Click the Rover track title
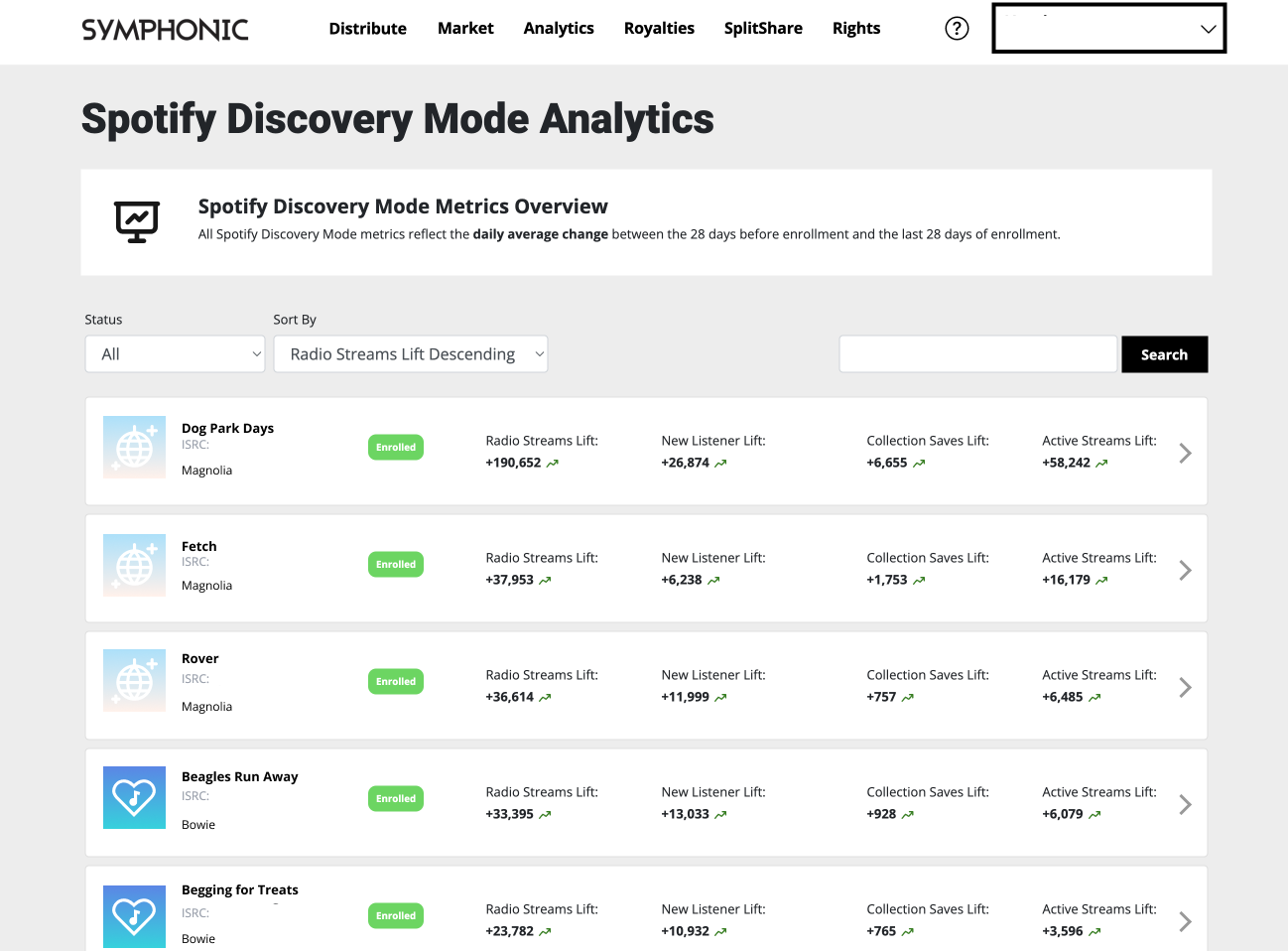 click(200, 659)
